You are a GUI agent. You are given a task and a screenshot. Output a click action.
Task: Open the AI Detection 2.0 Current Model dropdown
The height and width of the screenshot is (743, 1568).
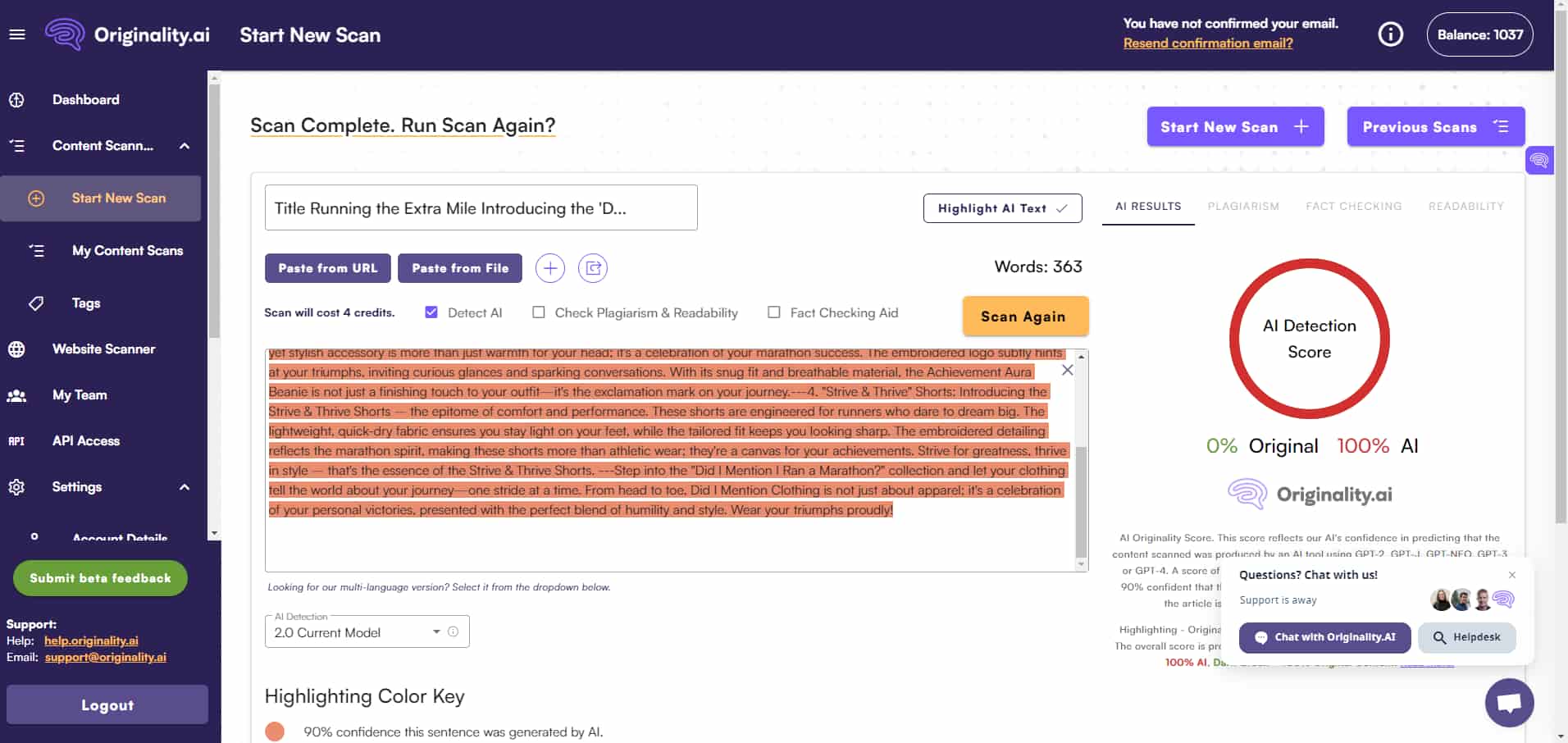[367, 631]
